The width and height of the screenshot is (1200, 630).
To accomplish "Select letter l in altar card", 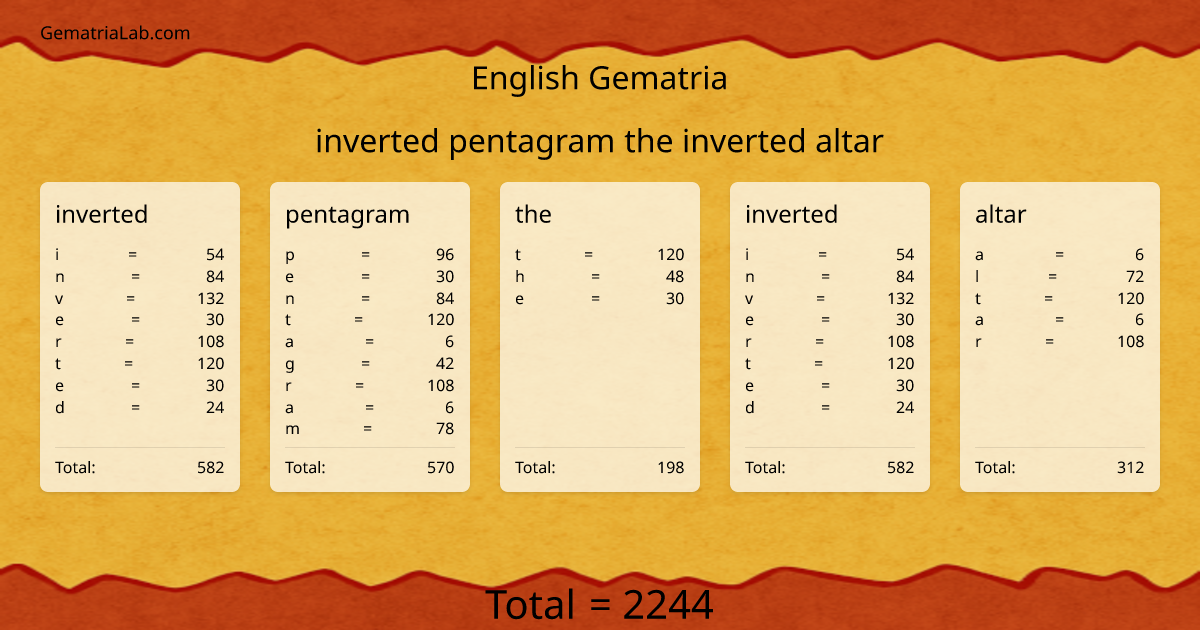I will (x=977, y=277).
